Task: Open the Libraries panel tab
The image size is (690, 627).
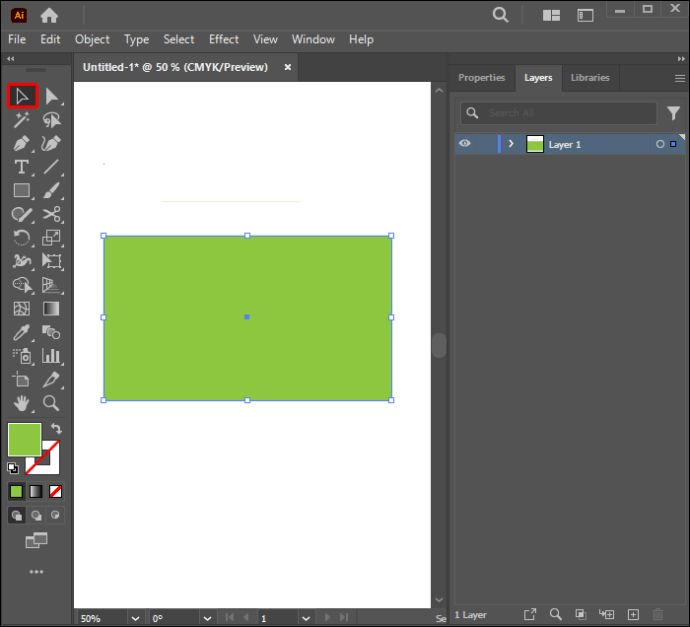Action: [590, 78]
